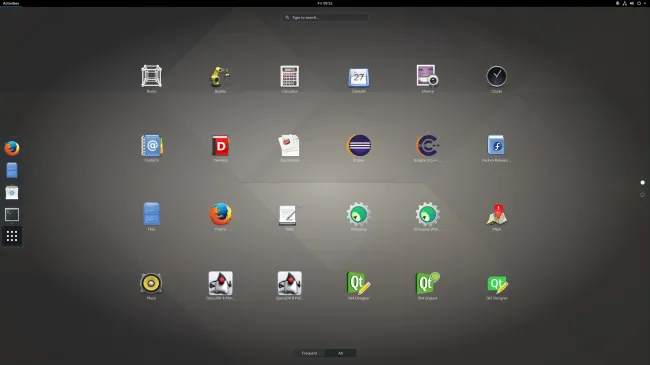
Task: Open the Calculator app
Action: point(289,77)
